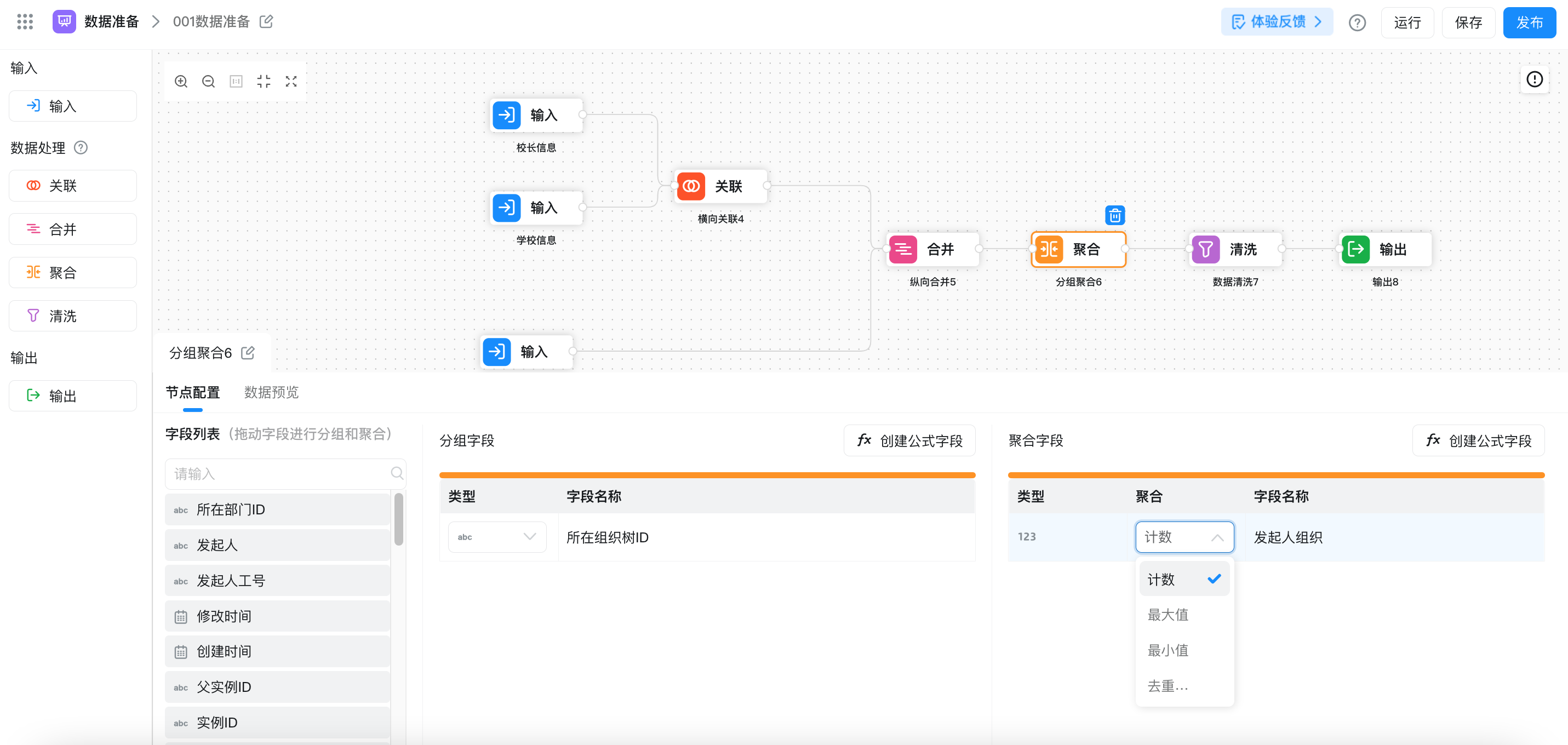The width and height of the screenshot is (1568, 745).
Task: Open the 体验反馈 feedback link
Action: [1277, 22]
